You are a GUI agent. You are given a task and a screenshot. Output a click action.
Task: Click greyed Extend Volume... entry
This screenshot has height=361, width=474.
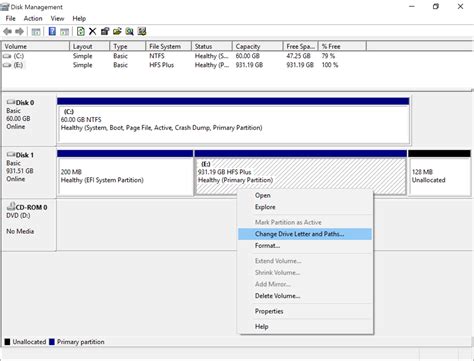point(305,261)
